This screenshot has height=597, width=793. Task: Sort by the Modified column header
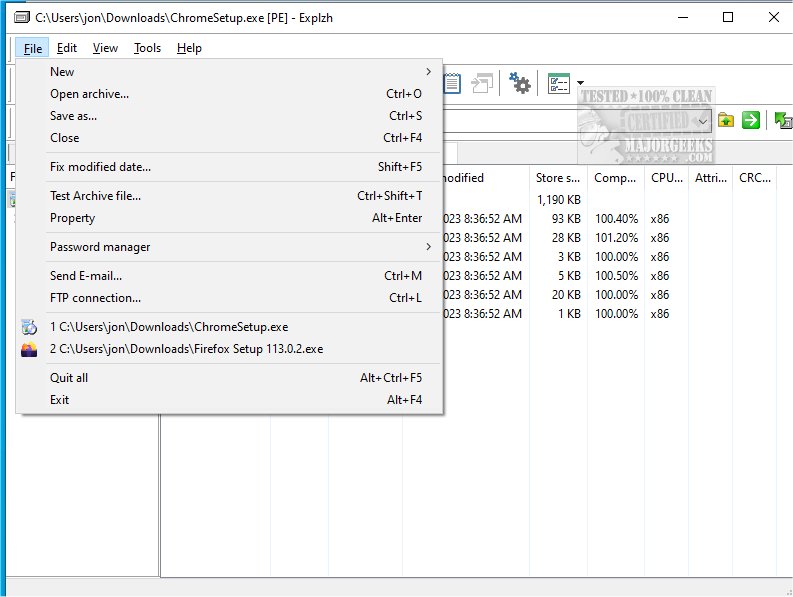[486, 178]
